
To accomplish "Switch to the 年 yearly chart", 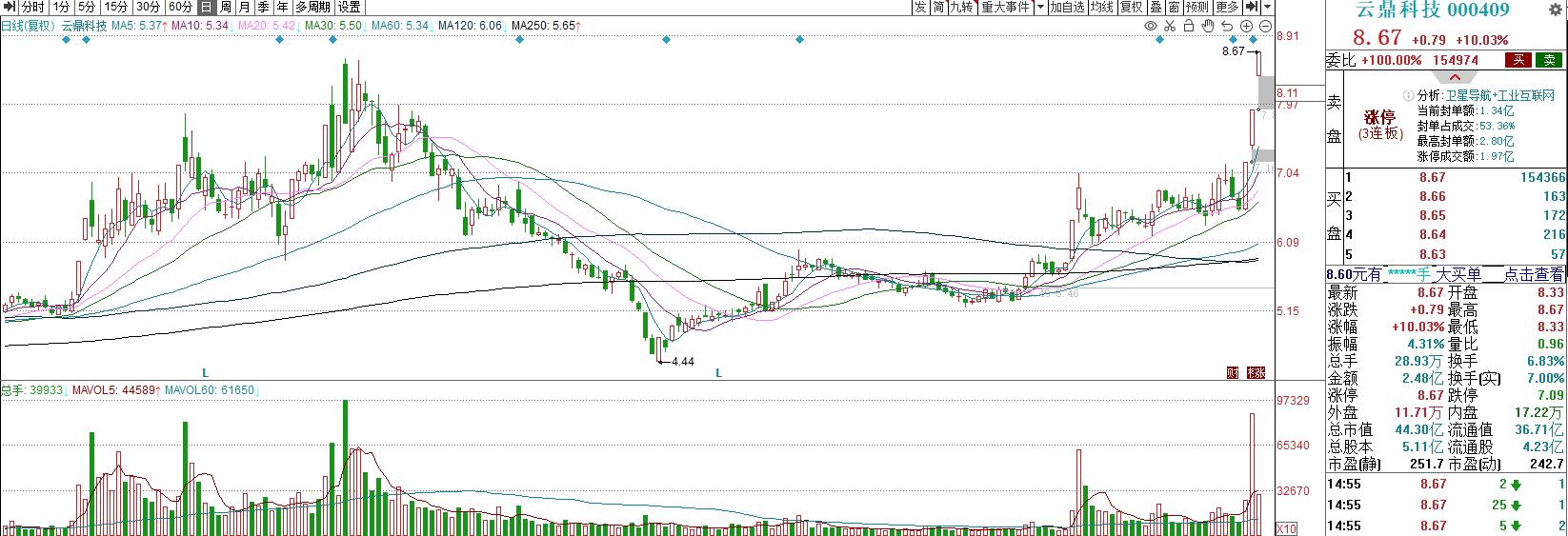I will click(x=281, y=7).
